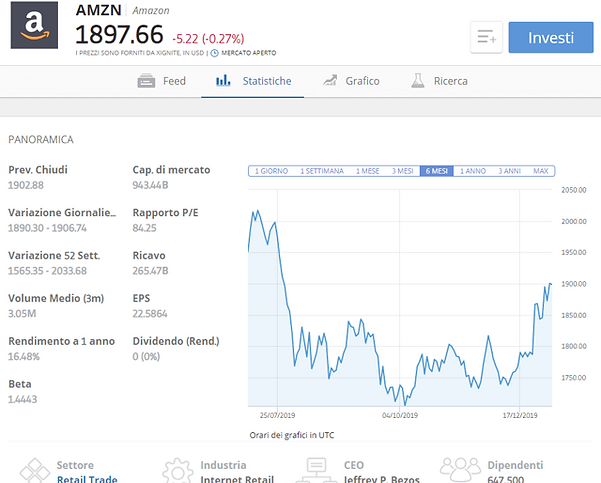601x483 pixels.
Task: Click the 17/12/2019 date on chart axis
Action: point(520,416)
